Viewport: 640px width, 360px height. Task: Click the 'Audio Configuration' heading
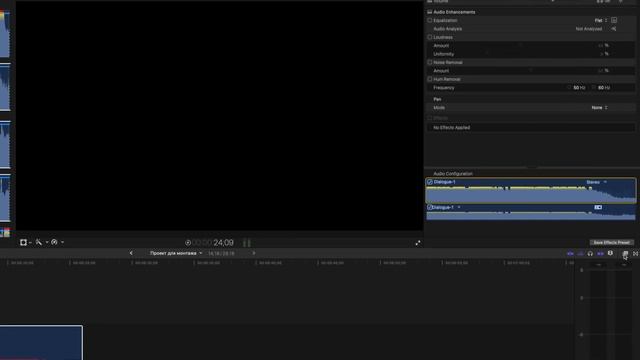coord(453,174)
